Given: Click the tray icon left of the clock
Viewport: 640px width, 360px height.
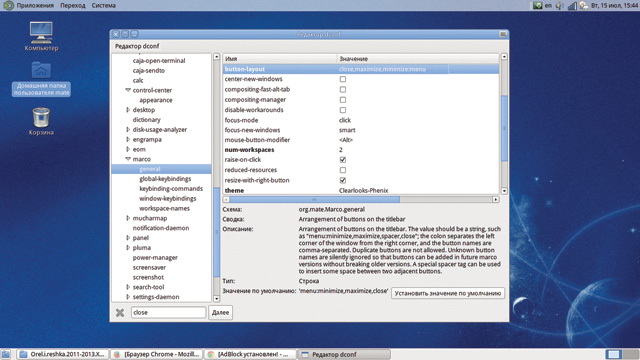Looking at the screenshot, I should click(584, 5).
